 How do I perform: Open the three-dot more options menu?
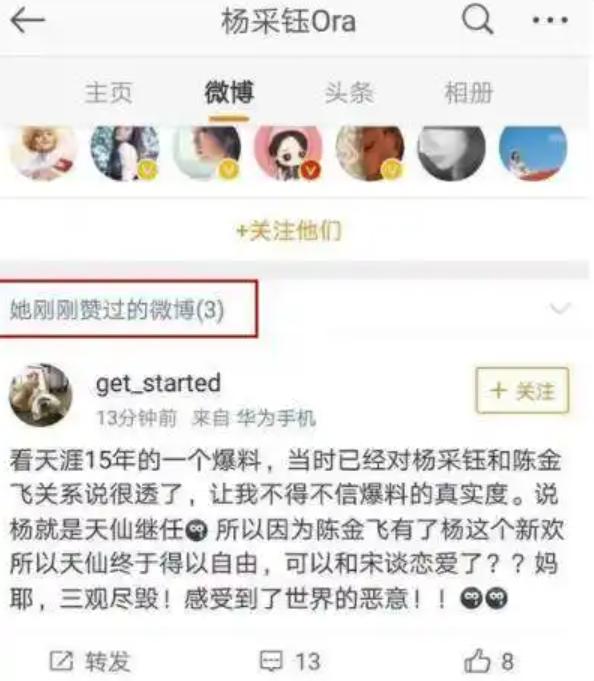click(550, 20)
